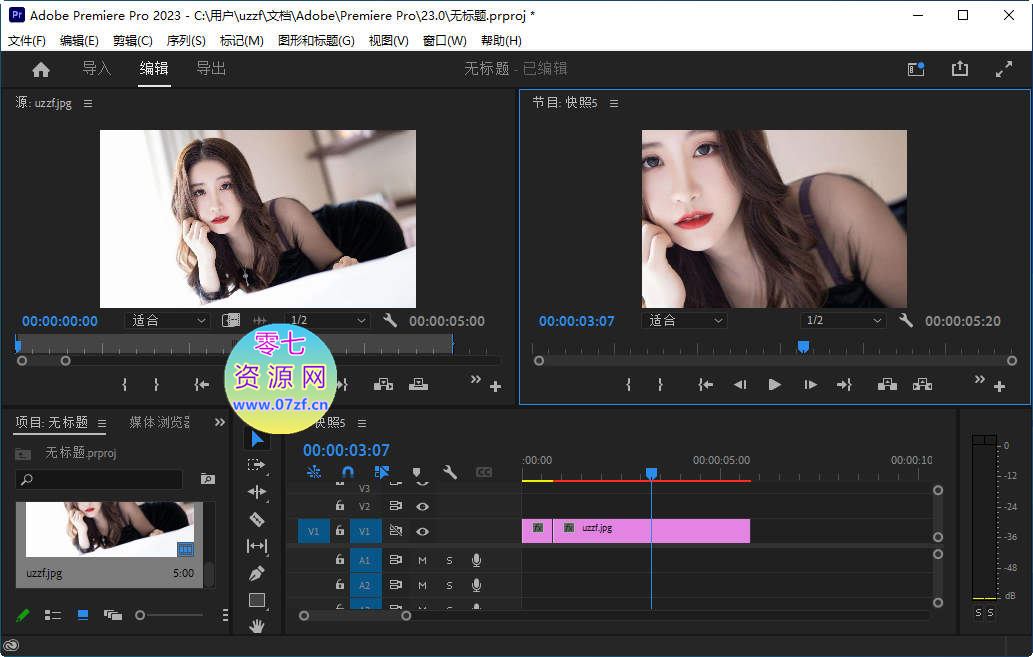
Task: Switch to the 导出 workspace tab
Action: pos(211,69)
